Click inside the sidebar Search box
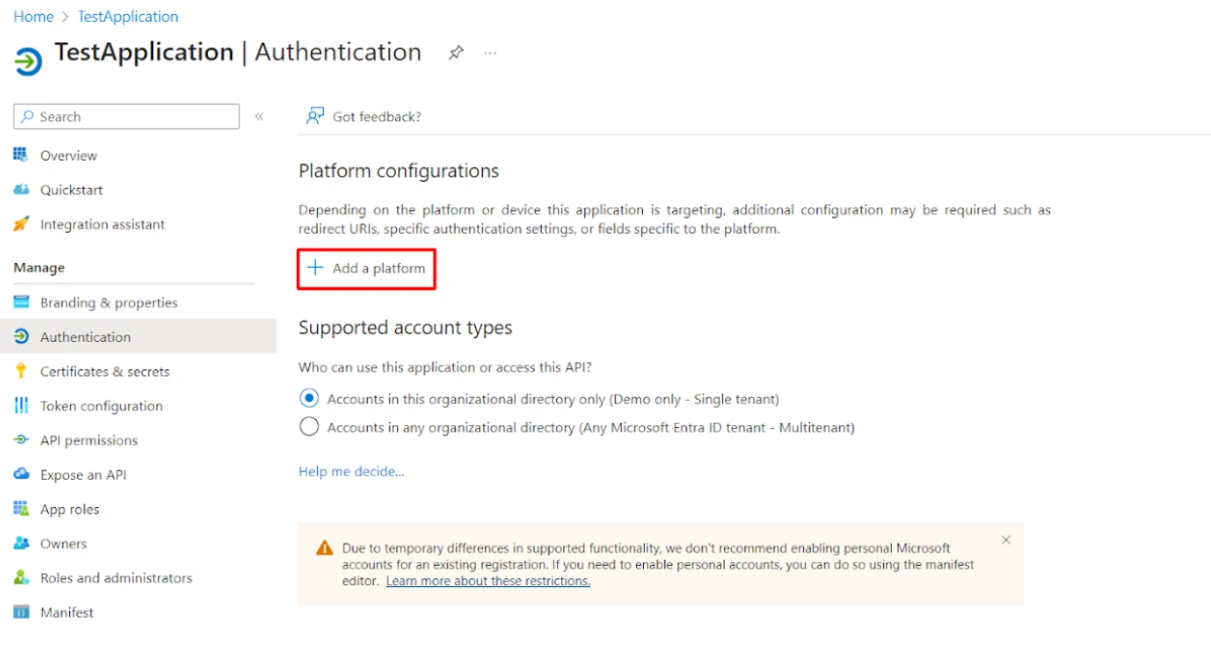 click(x=125, y=116)
